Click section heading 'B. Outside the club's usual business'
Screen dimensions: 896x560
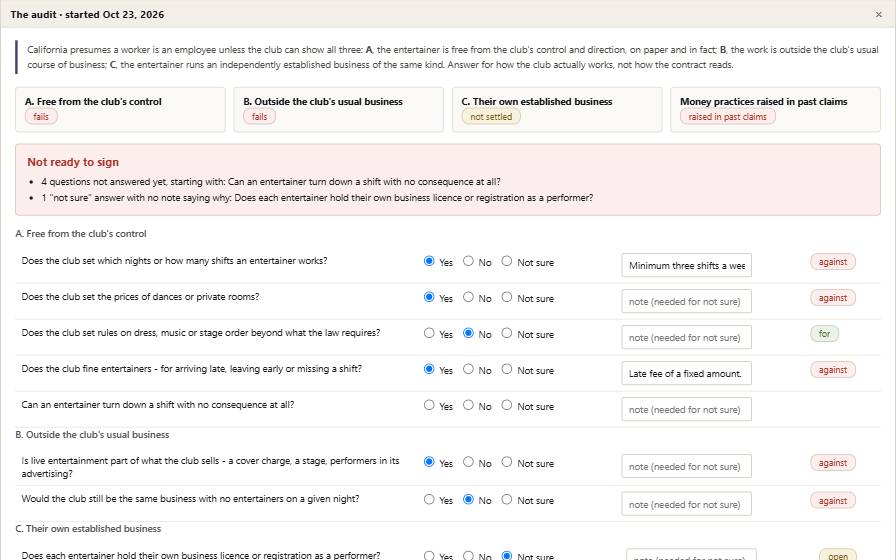point(93,435)
